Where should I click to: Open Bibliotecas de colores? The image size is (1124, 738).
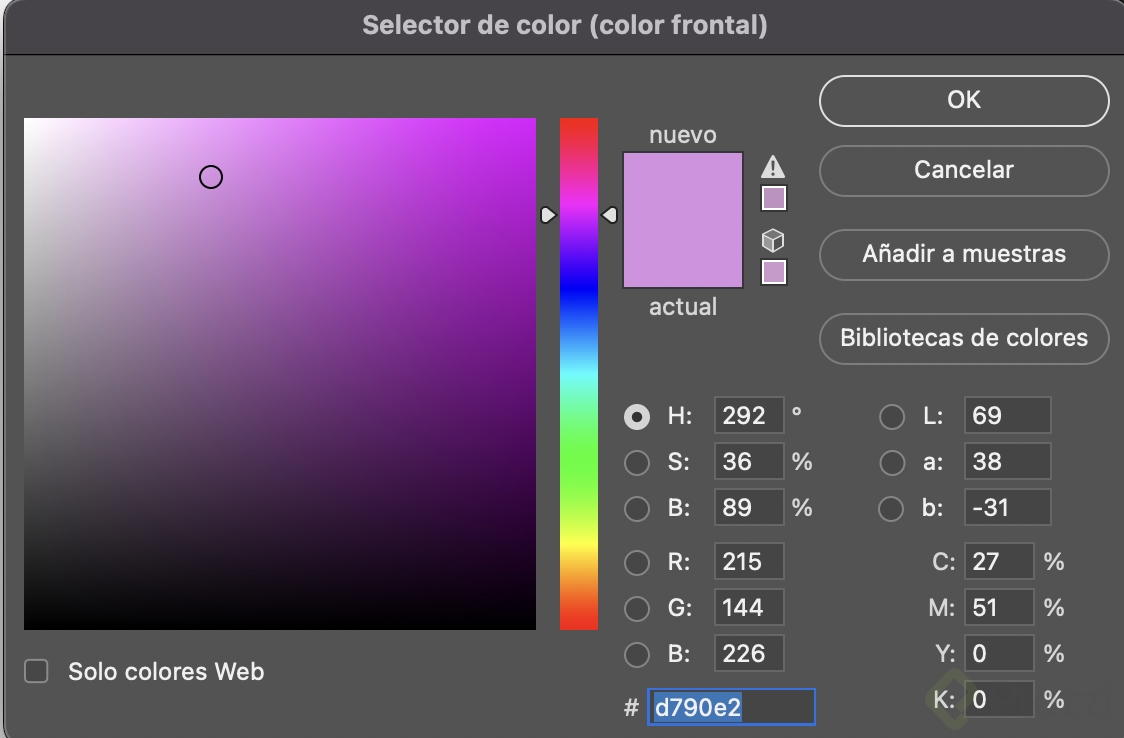click(x=964, y=338)
